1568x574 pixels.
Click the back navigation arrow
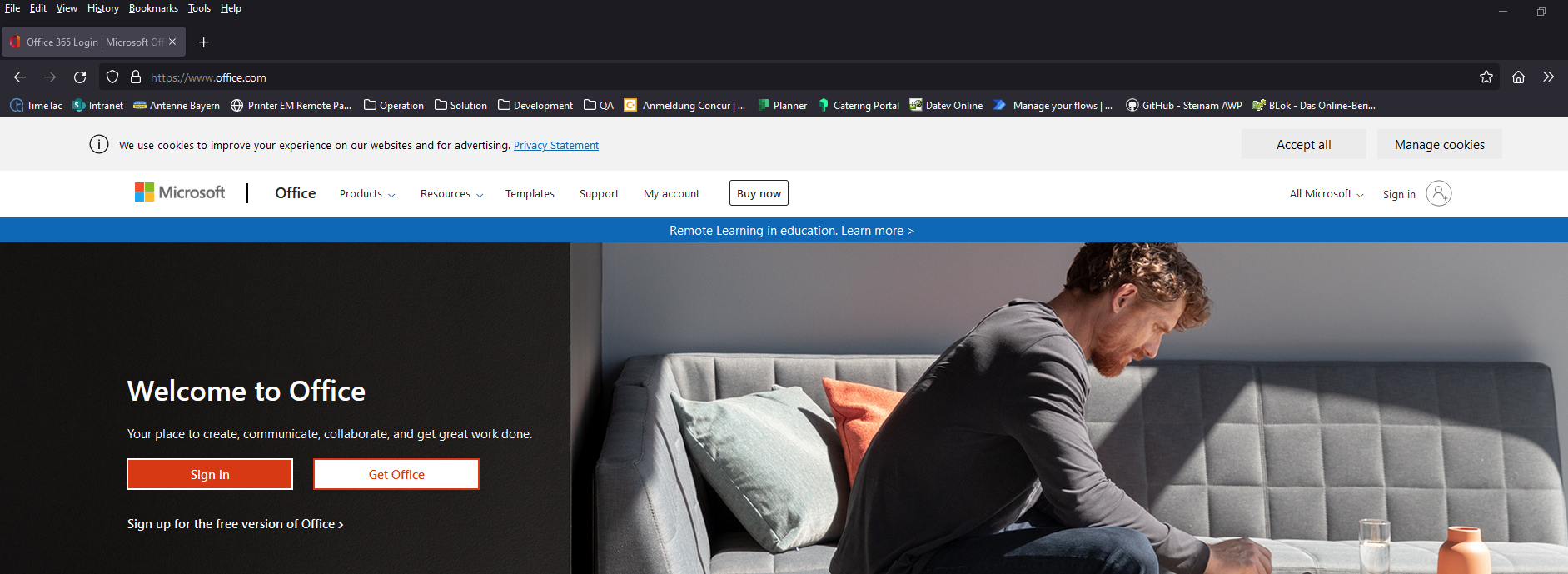[20, 77]
